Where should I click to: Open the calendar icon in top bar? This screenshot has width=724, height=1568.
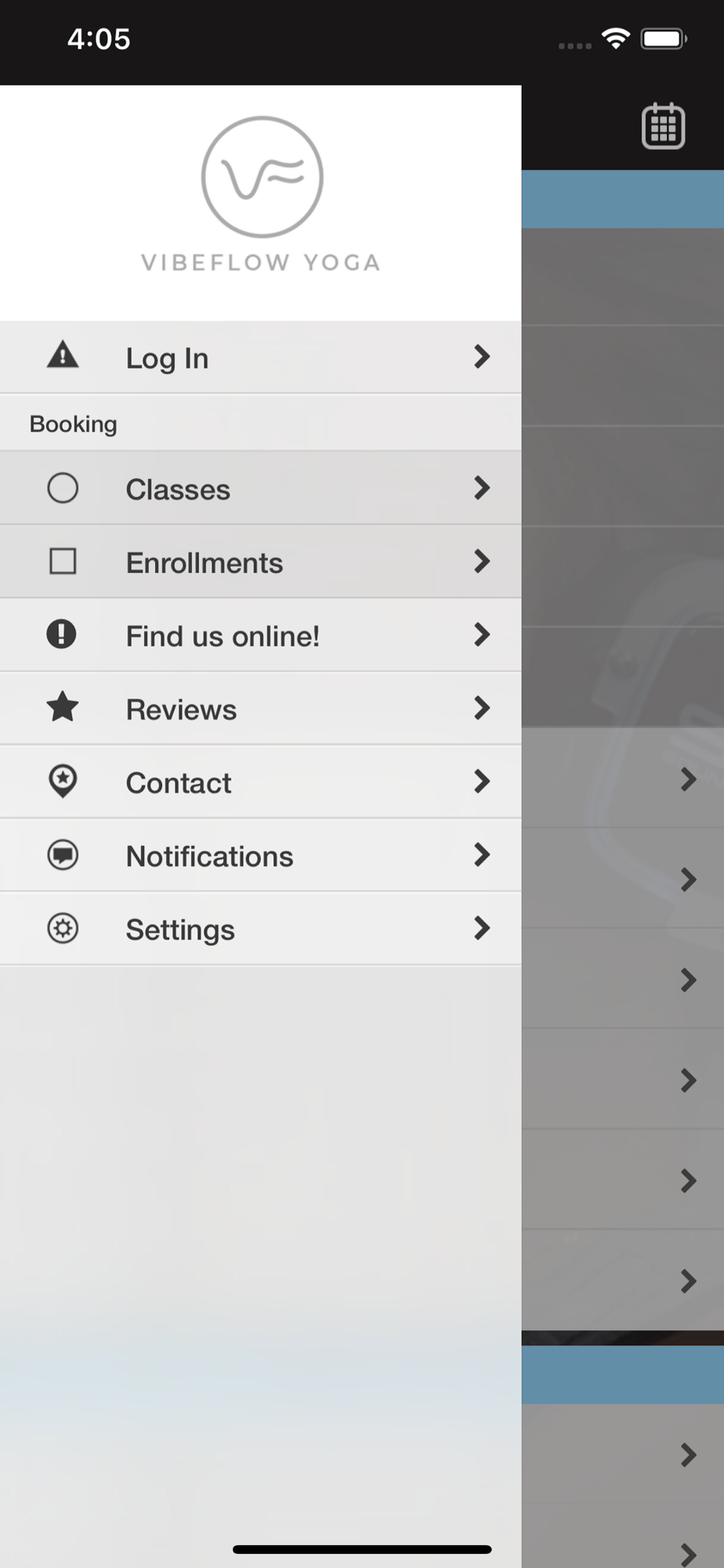(x=663, y=126)
